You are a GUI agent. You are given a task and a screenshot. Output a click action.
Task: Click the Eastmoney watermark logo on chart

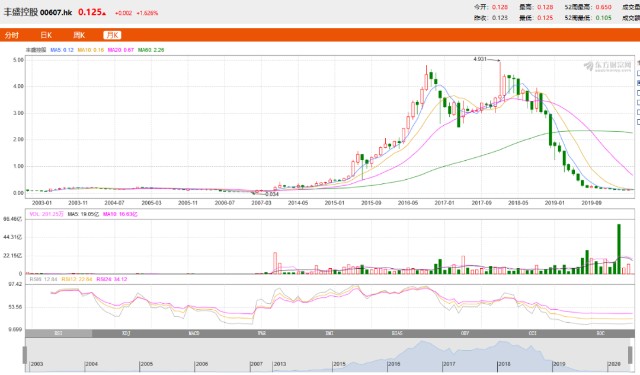point(607,66)
